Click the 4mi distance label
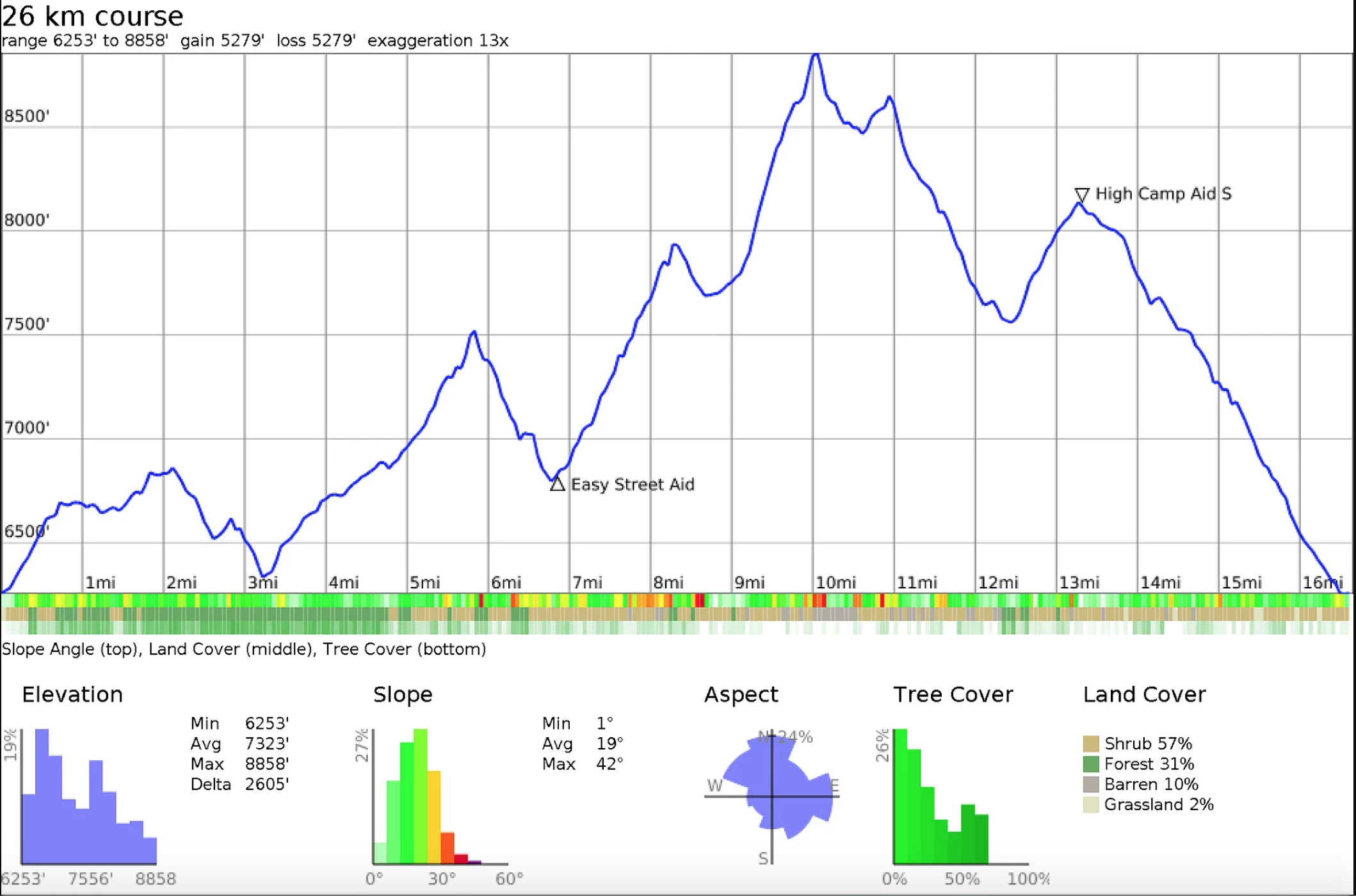Viewport: 1356px width, 896px height. pos(344,583)
